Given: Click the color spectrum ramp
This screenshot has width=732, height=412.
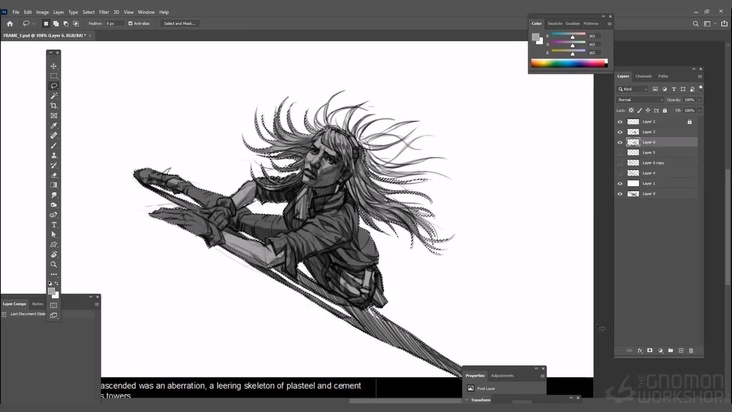Looking at the screenshot, I should (569, 63).
